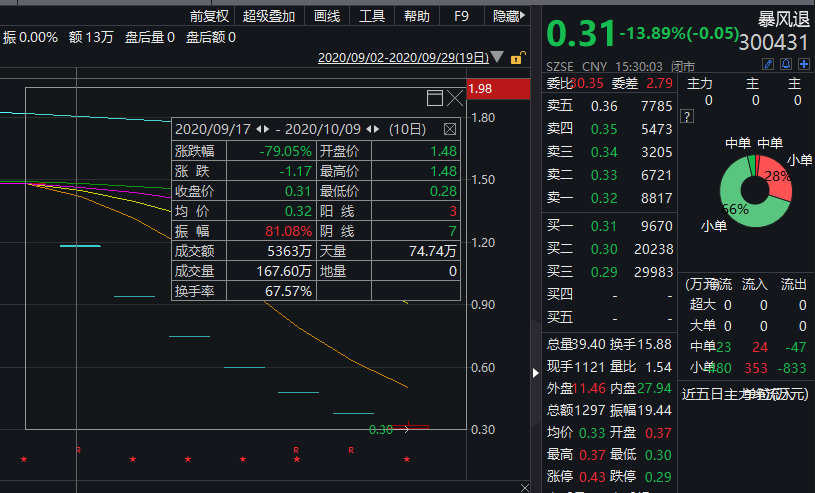
Task: Close the interval statistics popup table
Action: tap(450, 129)
